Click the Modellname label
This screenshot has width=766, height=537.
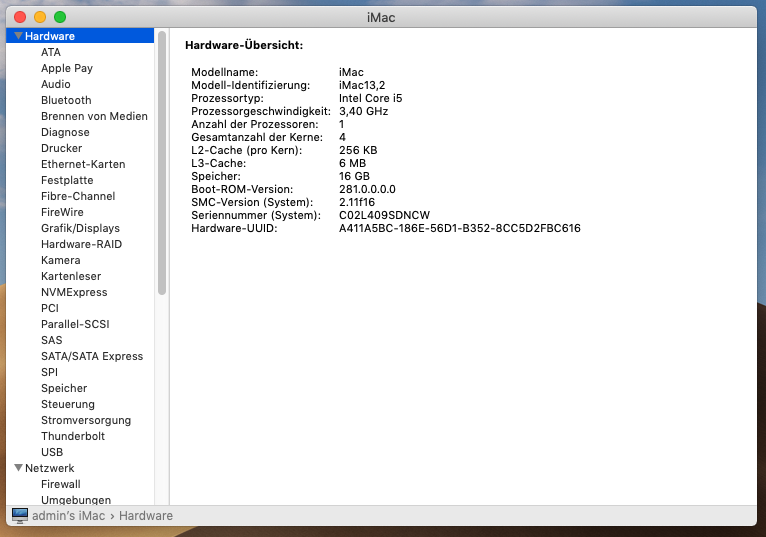point(224,72)
